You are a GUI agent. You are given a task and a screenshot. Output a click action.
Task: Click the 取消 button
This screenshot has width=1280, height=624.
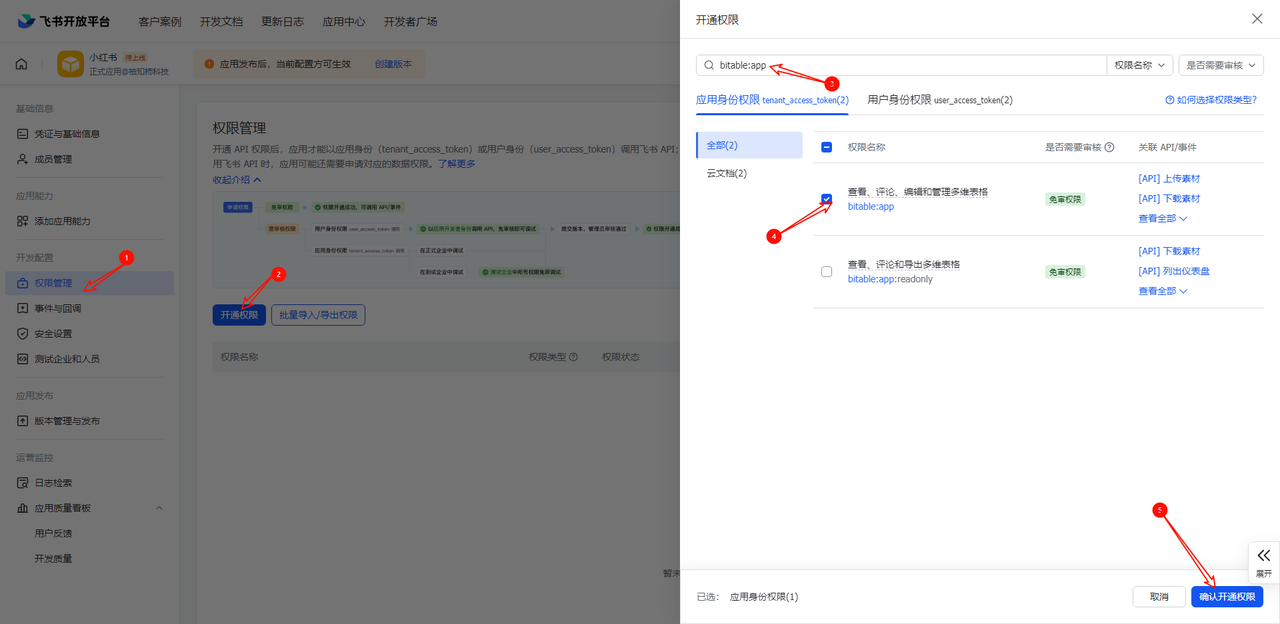[x=1159, y=596]
